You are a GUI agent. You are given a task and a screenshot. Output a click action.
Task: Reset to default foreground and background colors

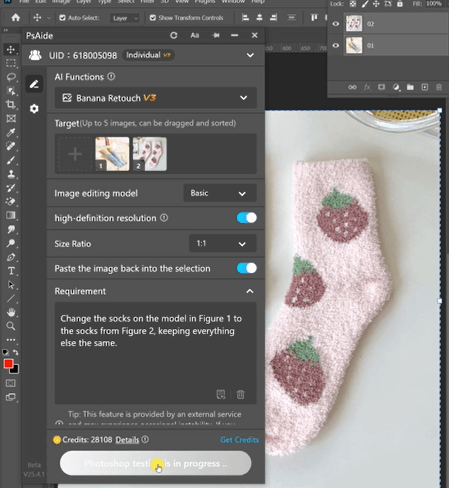[x=5, y=352]
